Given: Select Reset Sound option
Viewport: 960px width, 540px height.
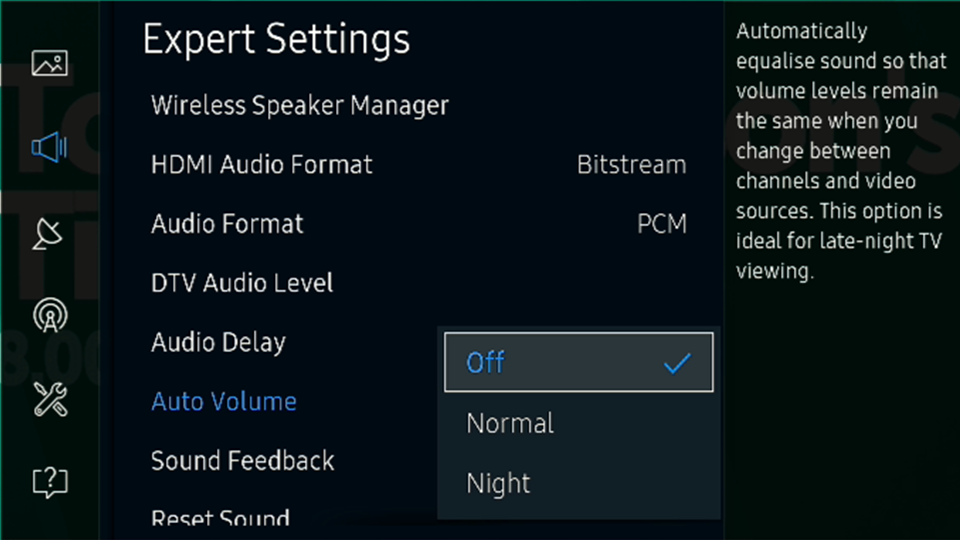Looking at the screenshot, I should tap(220, 518).
